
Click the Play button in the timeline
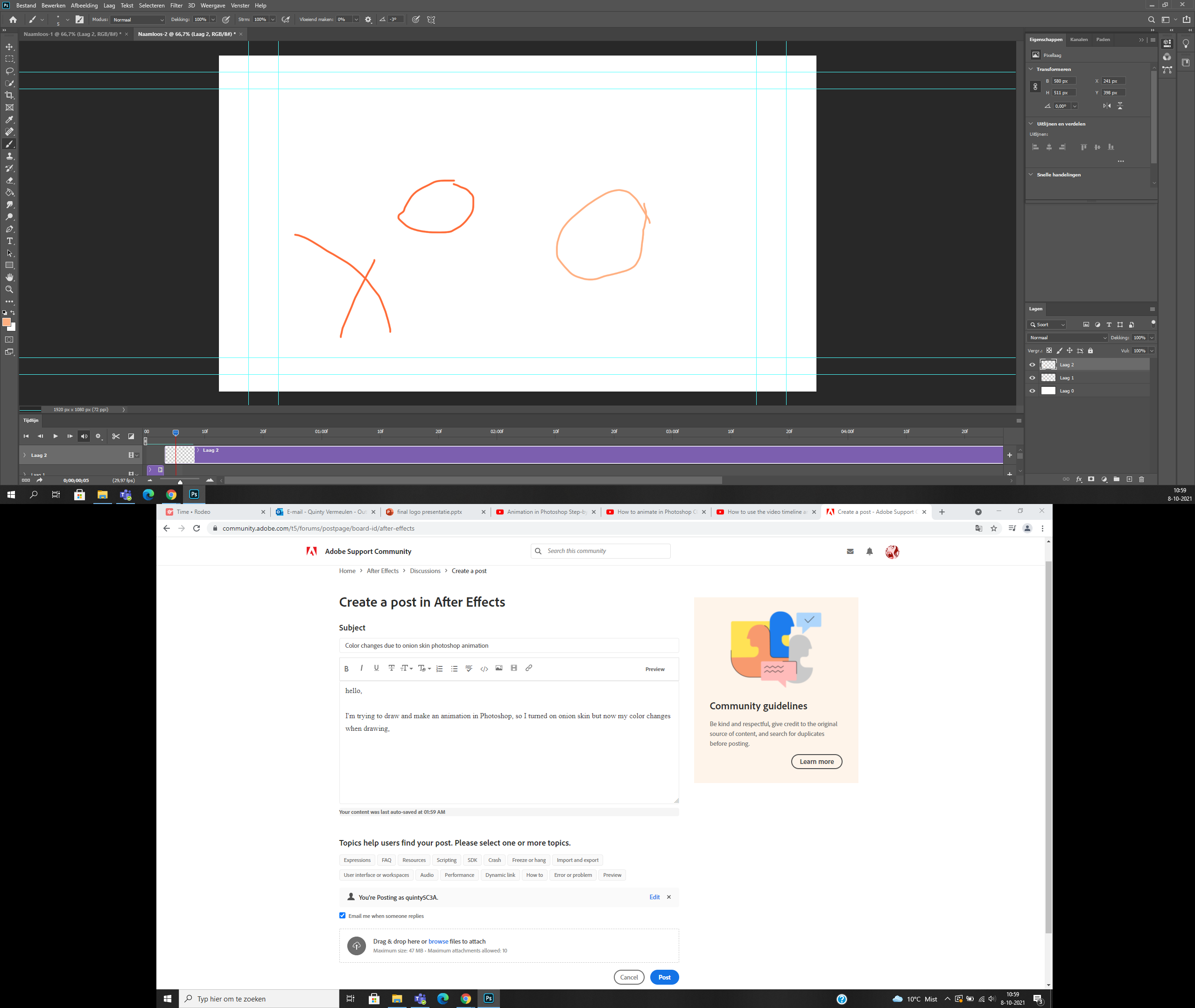click(55, 436)
